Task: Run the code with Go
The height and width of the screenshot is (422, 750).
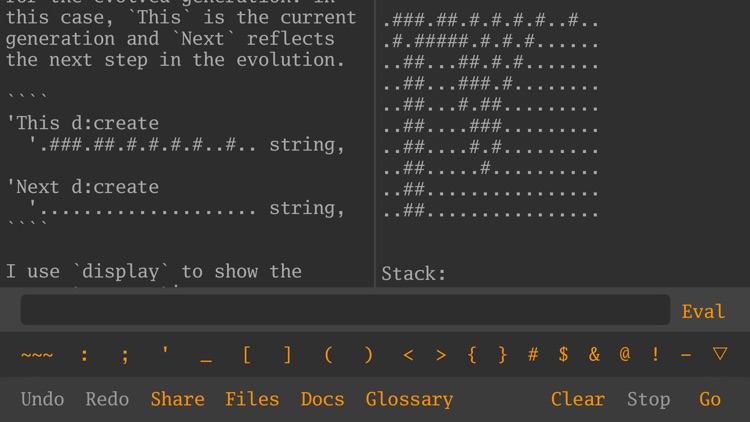Action: point(710,399)
